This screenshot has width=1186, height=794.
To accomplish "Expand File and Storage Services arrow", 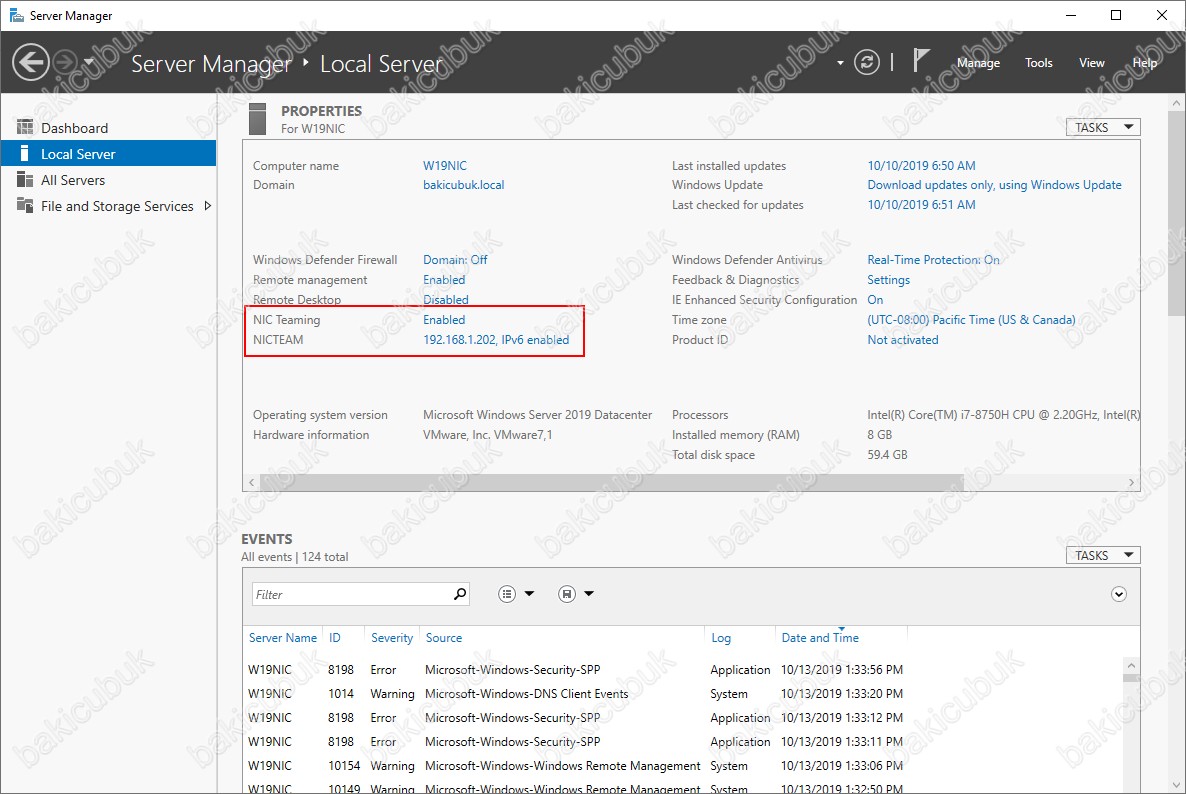I will (207, 206).
